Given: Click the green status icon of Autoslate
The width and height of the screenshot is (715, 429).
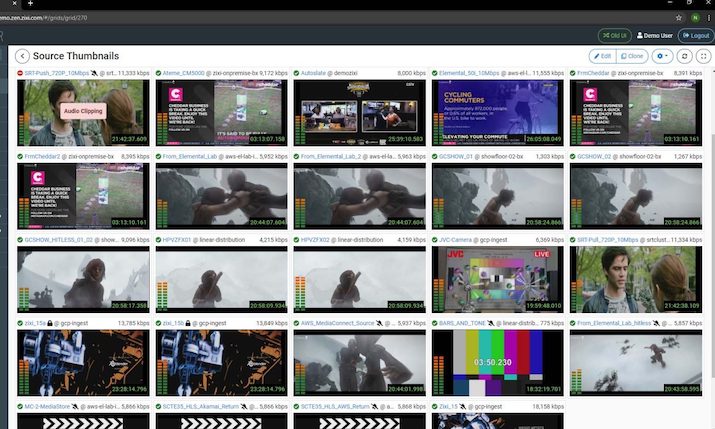Looking at the screenshot, I should (x=296, y=73).
